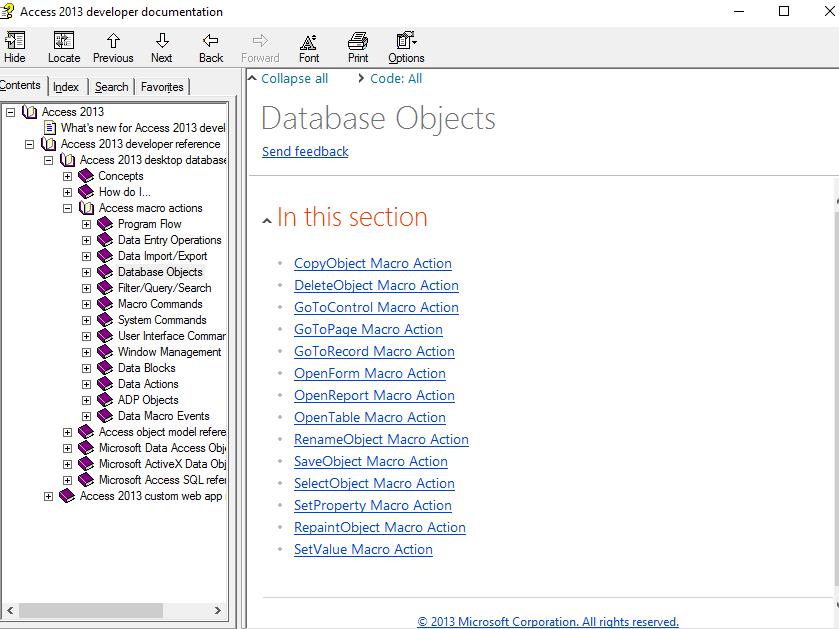Viewport: 839px width, 629px height.
Task: Switch to the Index tab
Action: coord(66,87)
